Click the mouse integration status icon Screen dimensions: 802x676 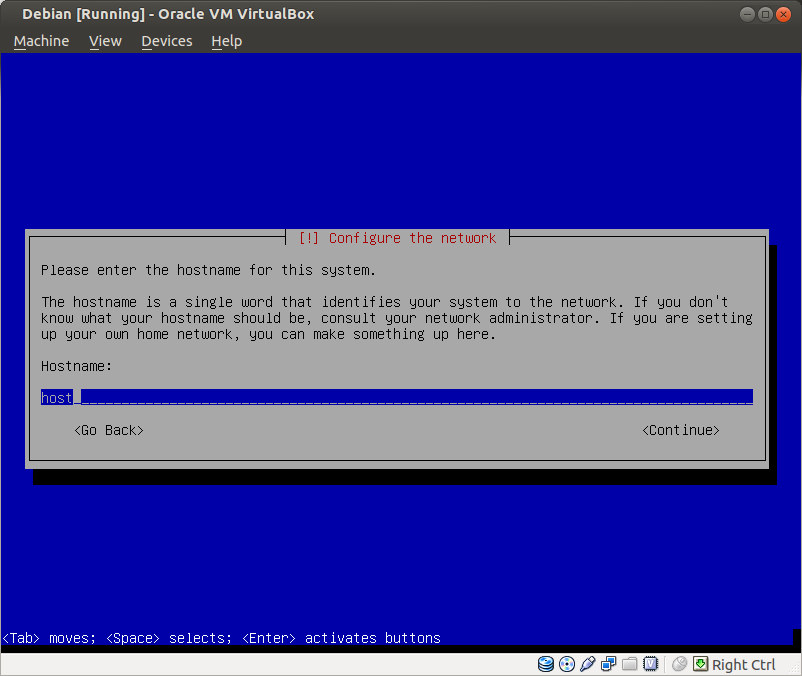[680, 664]
